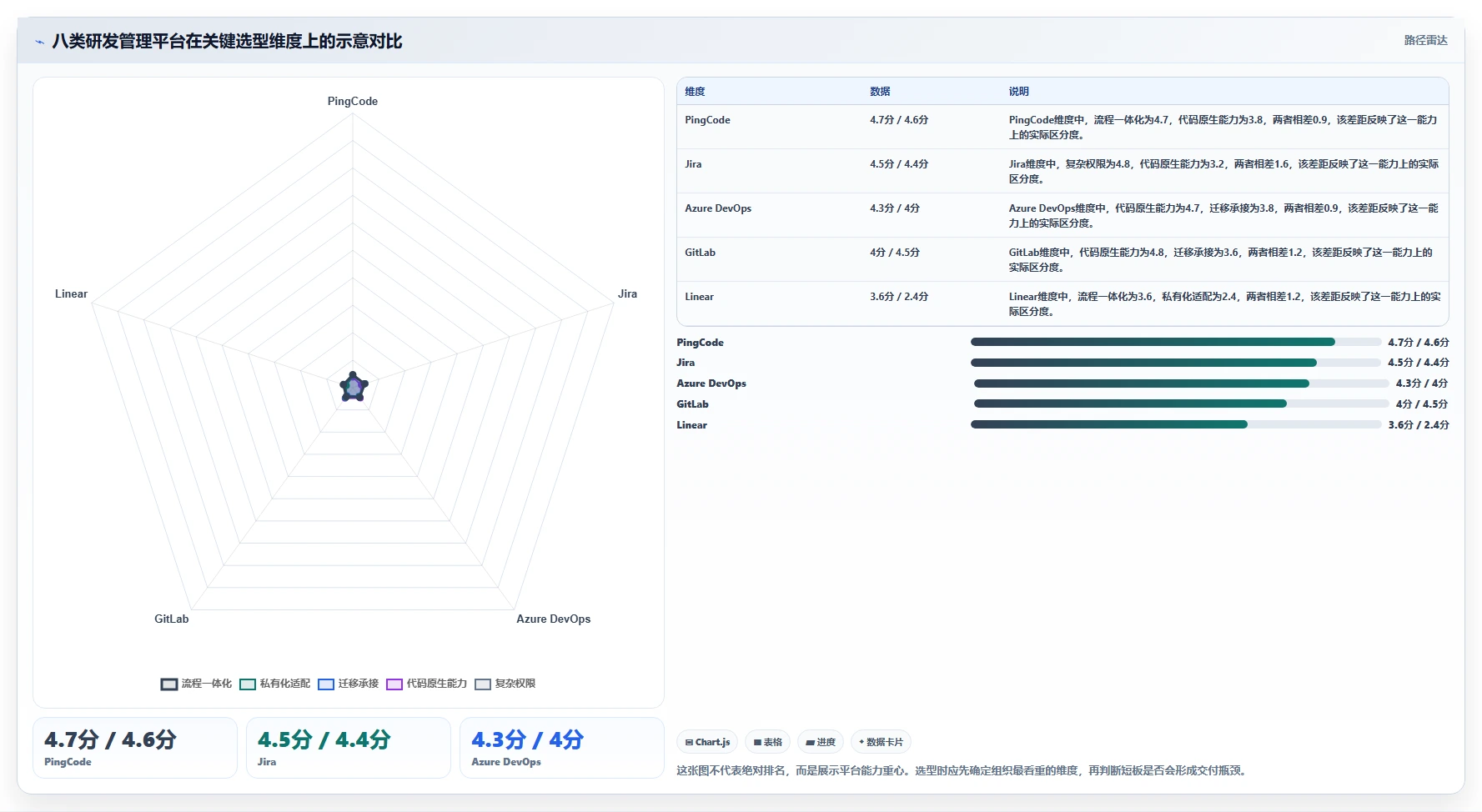This screenshot has height=812, width=1482.
Task: Click the Linear维度中 description text
Action: pyautogui.click(x=1224, y=303)
